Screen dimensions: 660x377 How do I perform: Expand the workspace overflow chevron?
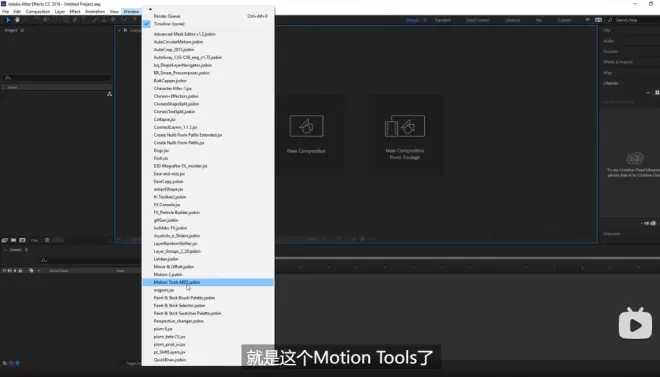[587, 20]
